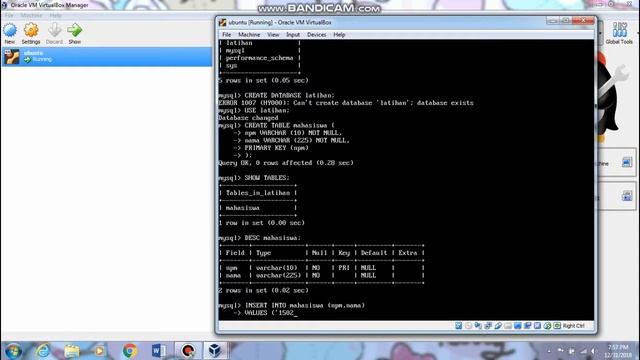Open the Input menu in ubuntu VM window
The height and width of the screenshot is (360, 640).
[x=293, y=35]
